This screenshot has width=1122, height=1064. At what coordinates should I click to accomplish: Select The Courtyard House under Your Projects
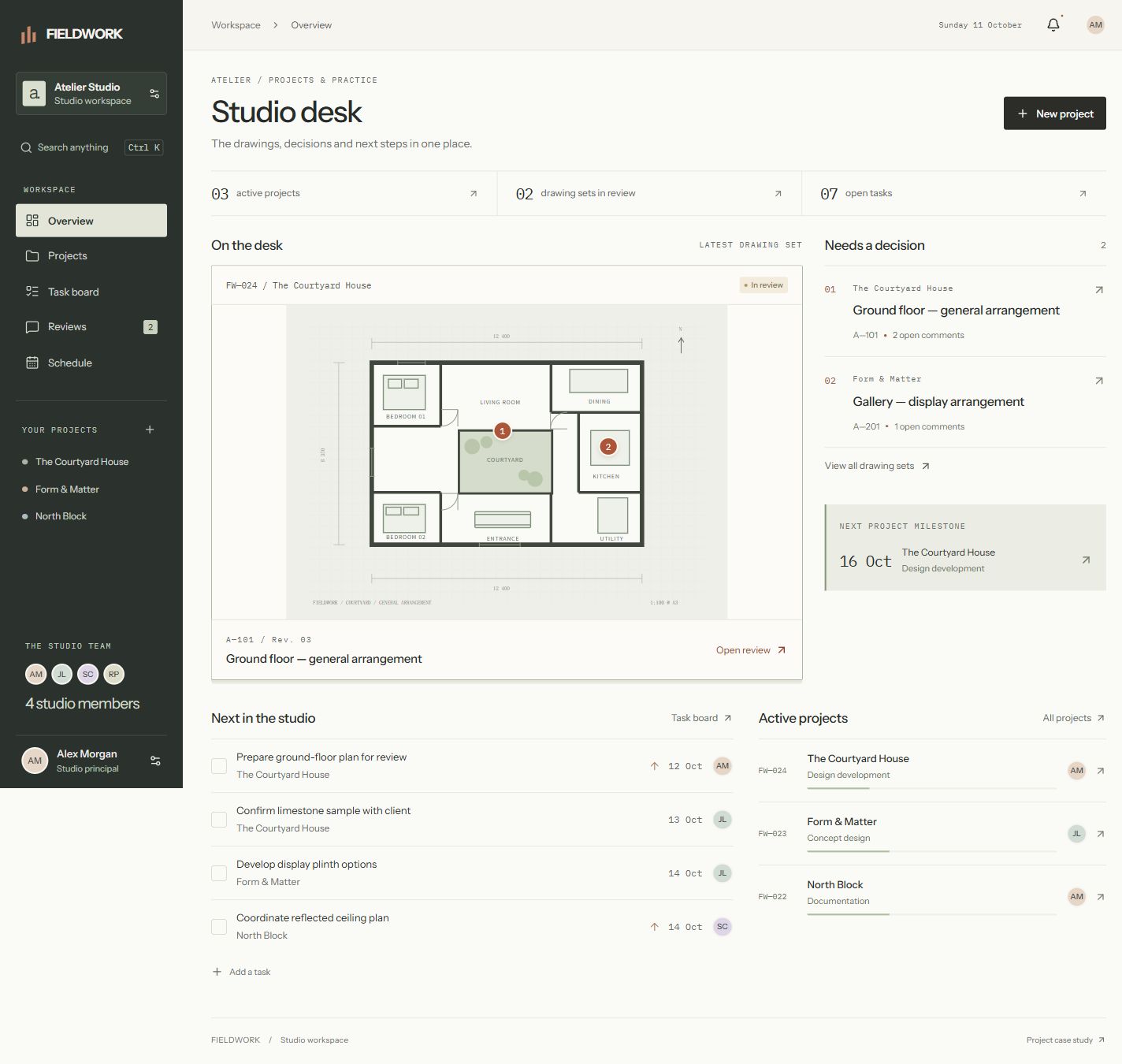point(82,462)
